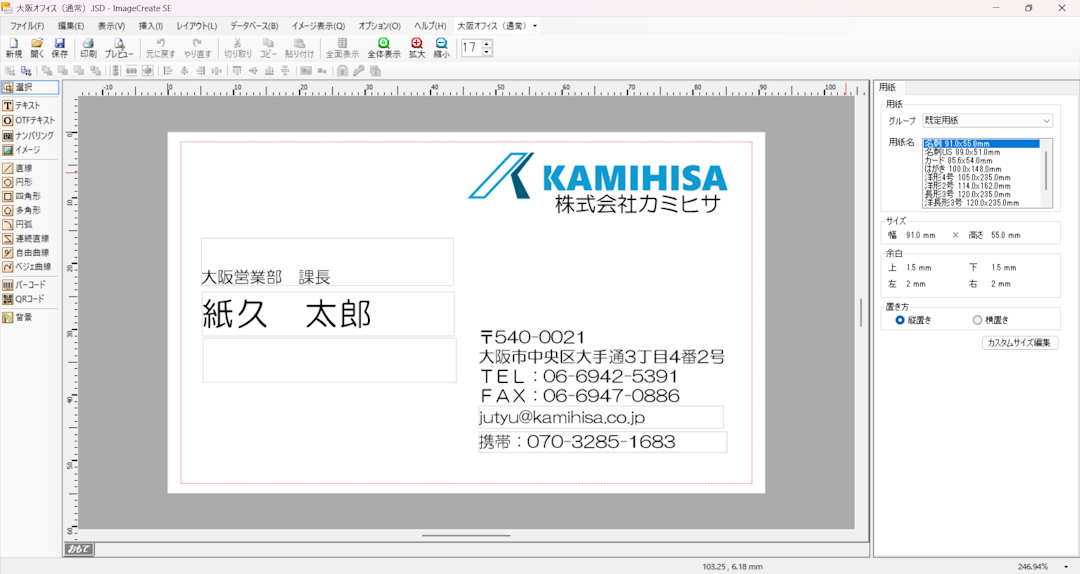Click the やり直す (Redo) icon

197,48
